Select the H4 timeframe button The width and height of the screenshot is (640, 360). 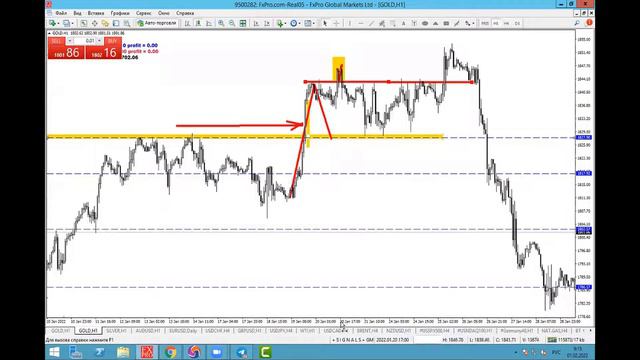[507, 23]
